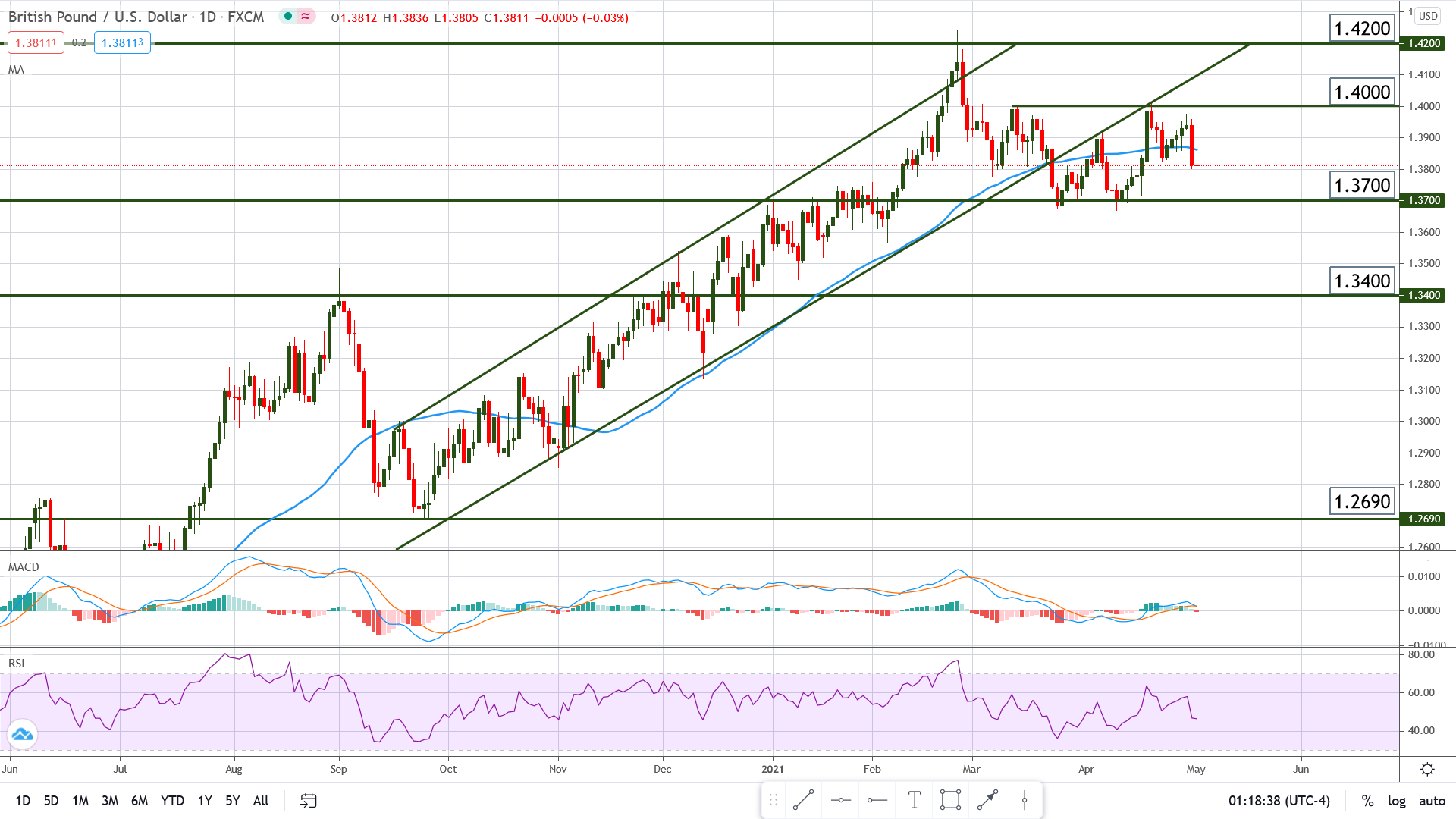This screenshot has height=819, width=1456.
Task: Click the Sep label on time axis
Action: 339,769
